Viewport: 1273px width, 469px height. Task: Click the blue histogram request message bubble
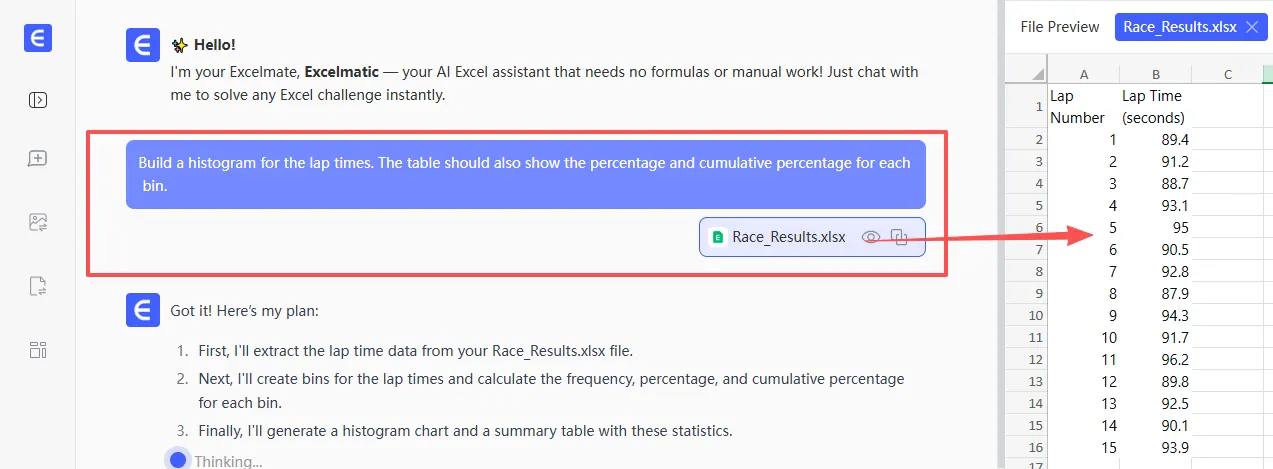tap(525, 173)
